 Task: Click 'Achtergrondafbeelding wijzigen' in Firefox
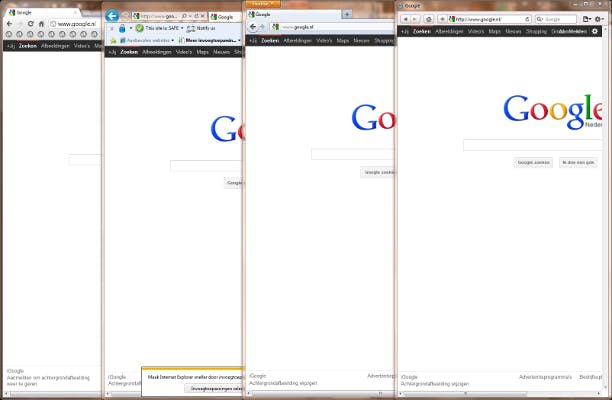[283, 383]
